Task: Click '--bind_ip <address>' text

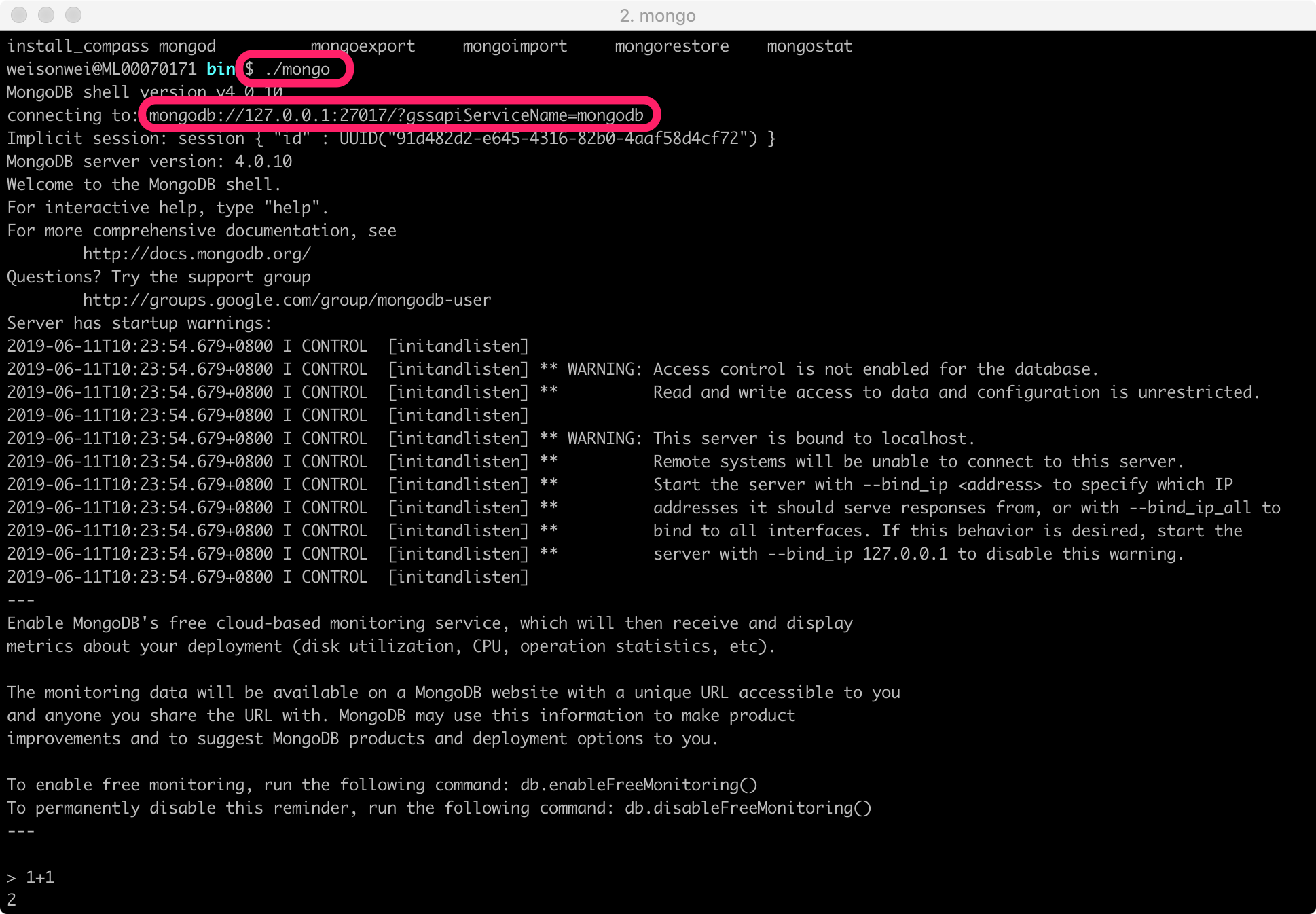Action: pyautogui.click(x=953, y=485)
